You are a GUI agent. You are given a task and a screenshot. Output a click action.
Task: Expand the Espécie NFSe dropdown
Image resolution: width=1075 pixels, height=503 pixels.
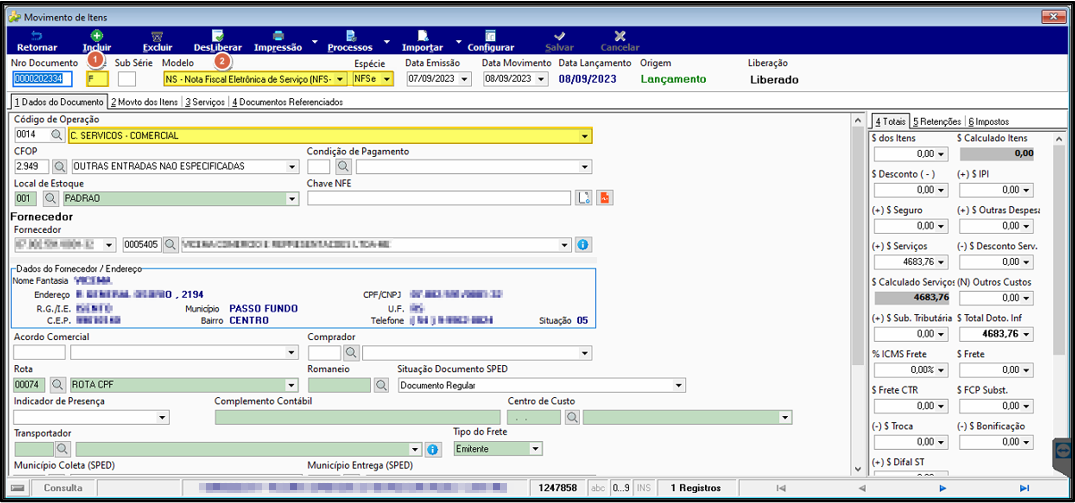(387, 79)
